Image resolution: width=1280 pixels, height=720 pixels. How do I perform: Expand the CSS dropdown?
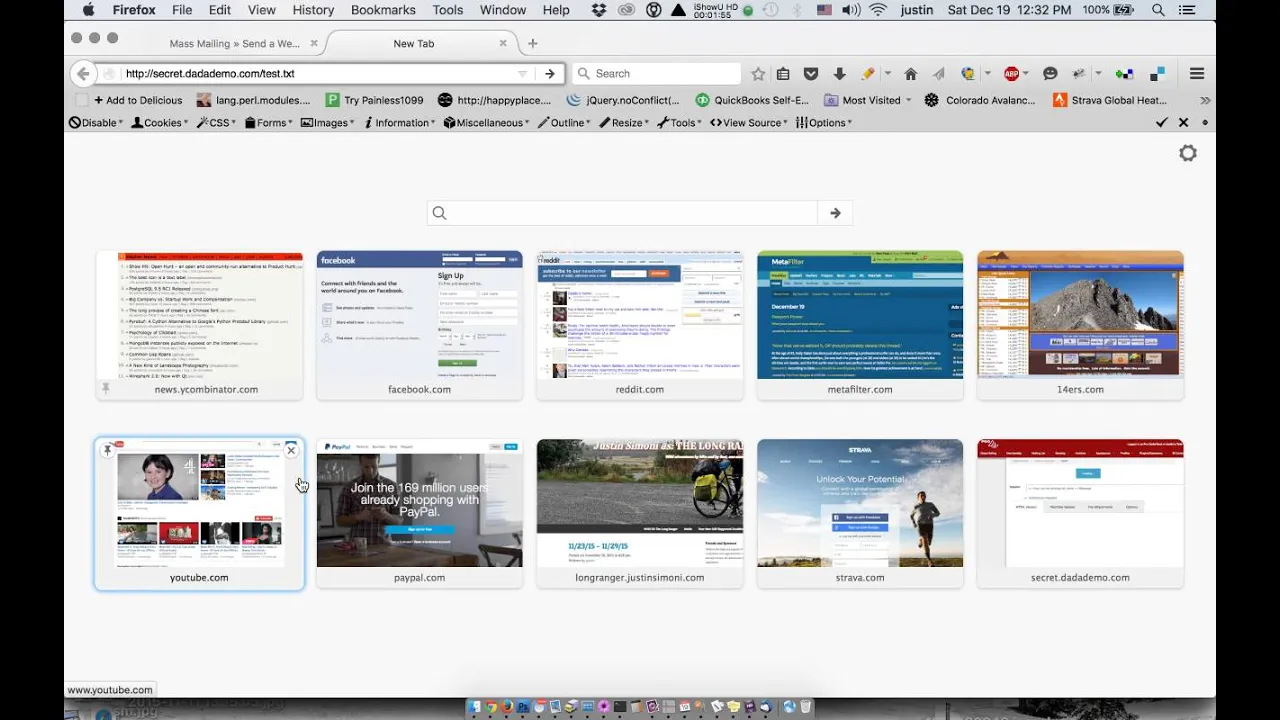pyautogui.click(x=216, y=122)
